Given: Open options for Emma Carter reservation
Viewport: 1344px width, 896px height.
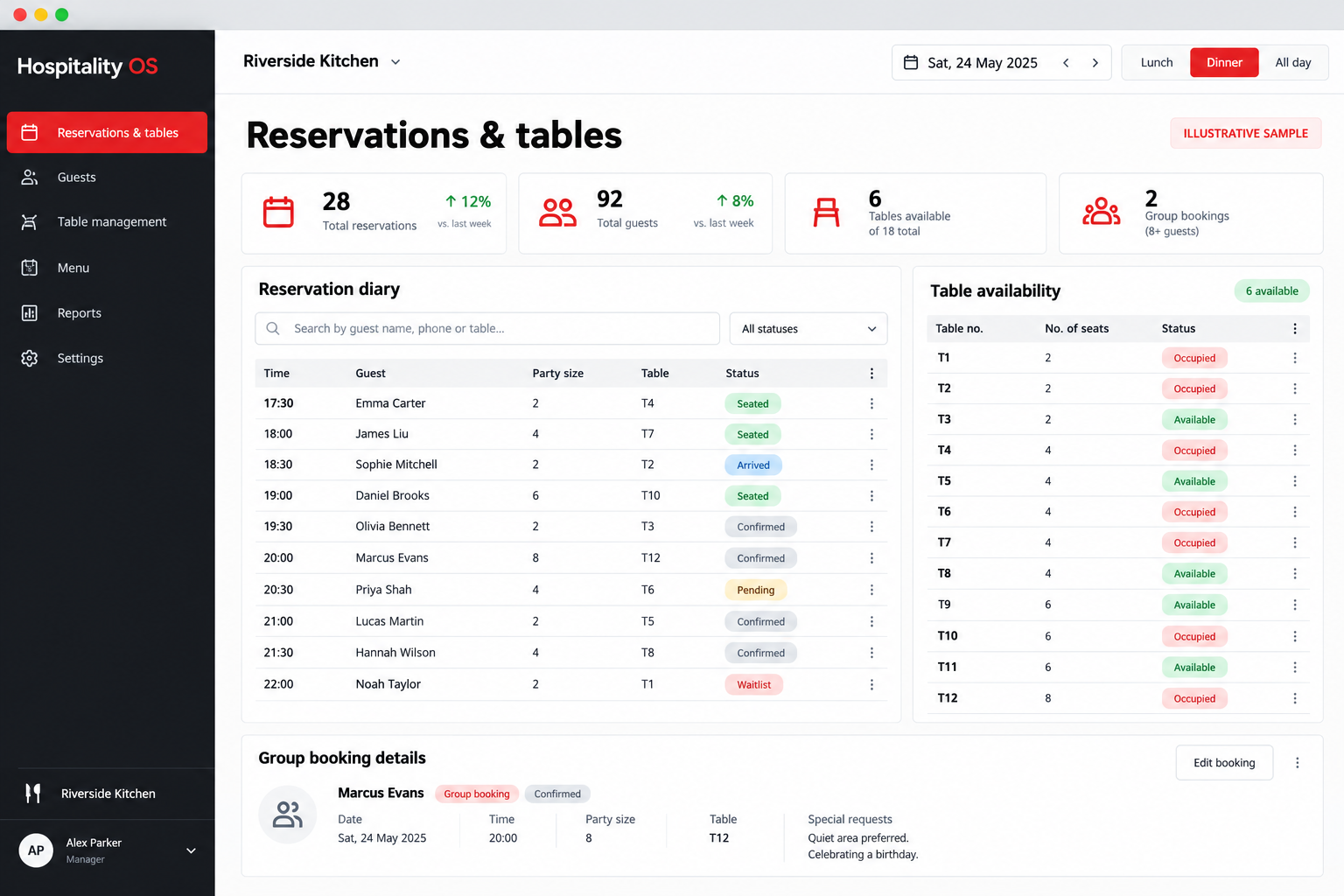Looking at the screenshot, I should tap(871, 403).
